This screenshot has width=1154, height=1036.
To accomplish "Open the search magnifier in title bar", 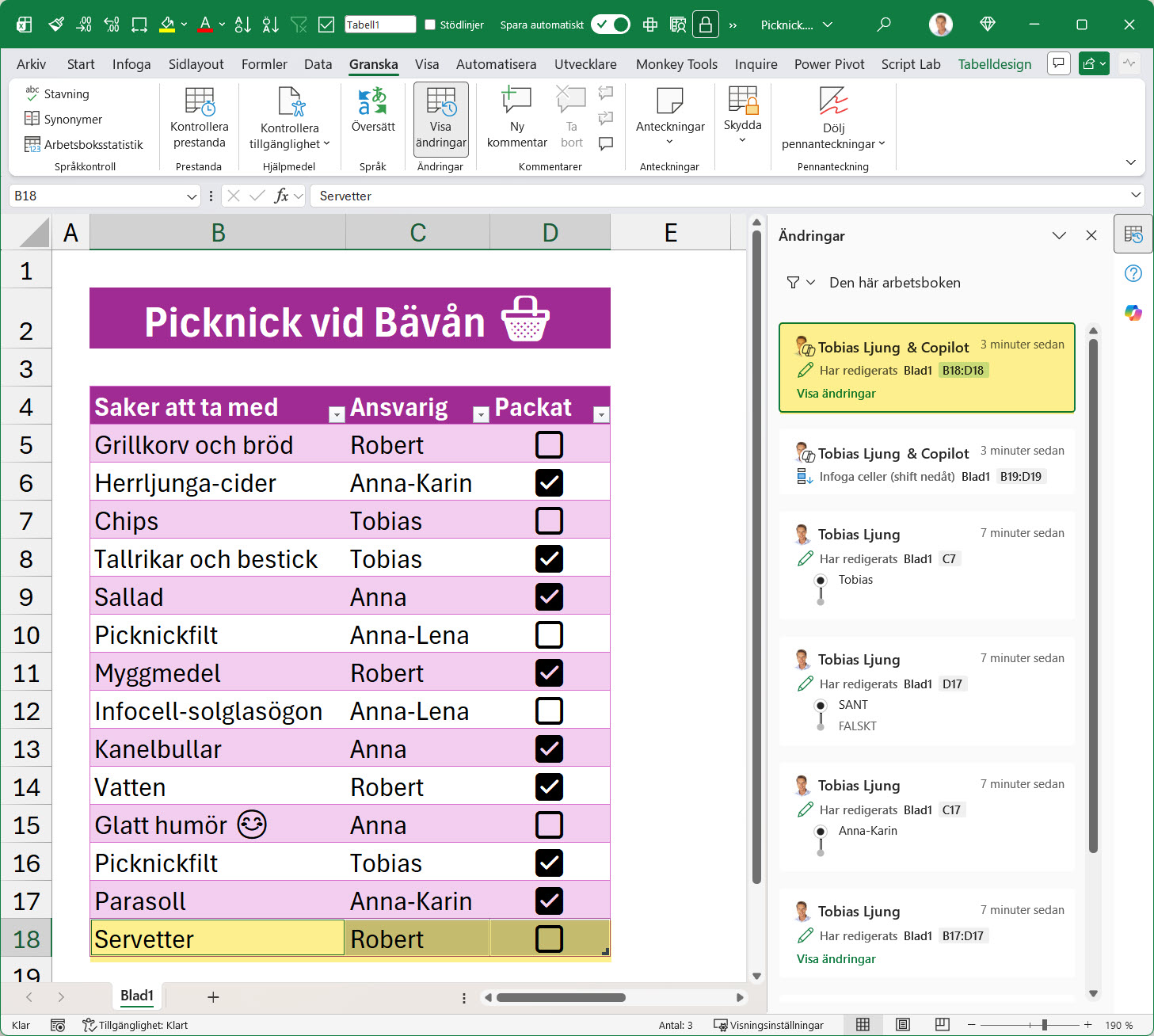I will tap(884, 25).
